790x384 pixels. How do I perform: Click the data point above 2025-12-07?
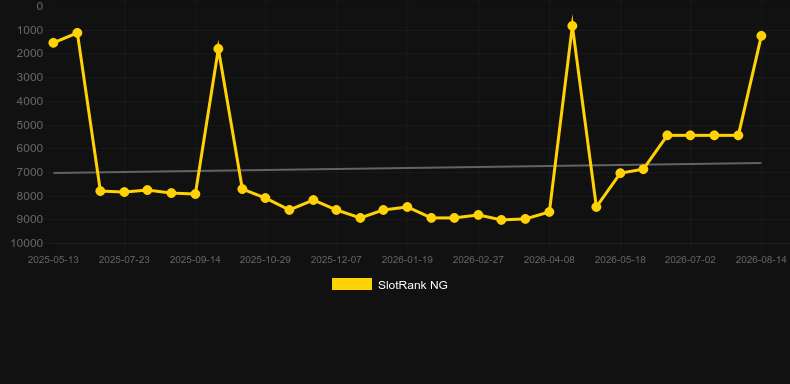pyautogui.click(x=336, y=210)
